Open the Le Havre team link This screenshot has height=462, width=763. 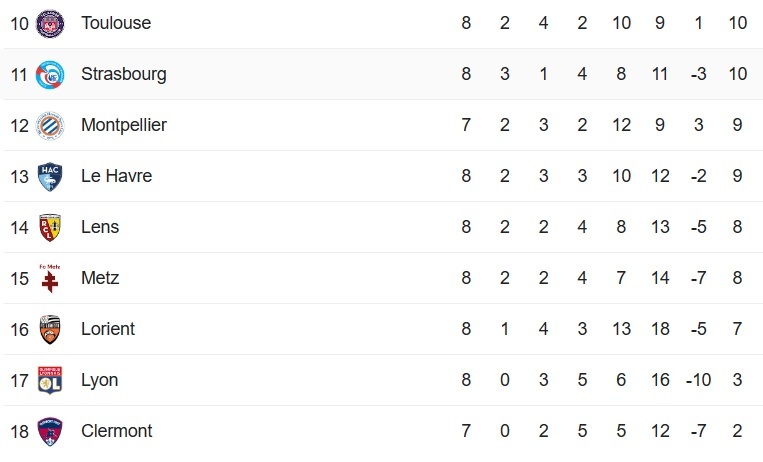click(116, 176)
